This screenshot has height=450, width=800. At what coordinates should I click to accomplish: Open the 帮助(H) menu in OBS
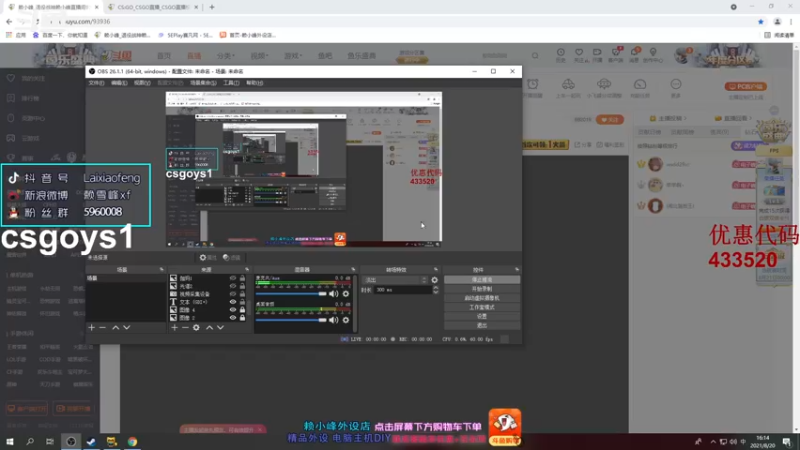click(x=255, y=83)
